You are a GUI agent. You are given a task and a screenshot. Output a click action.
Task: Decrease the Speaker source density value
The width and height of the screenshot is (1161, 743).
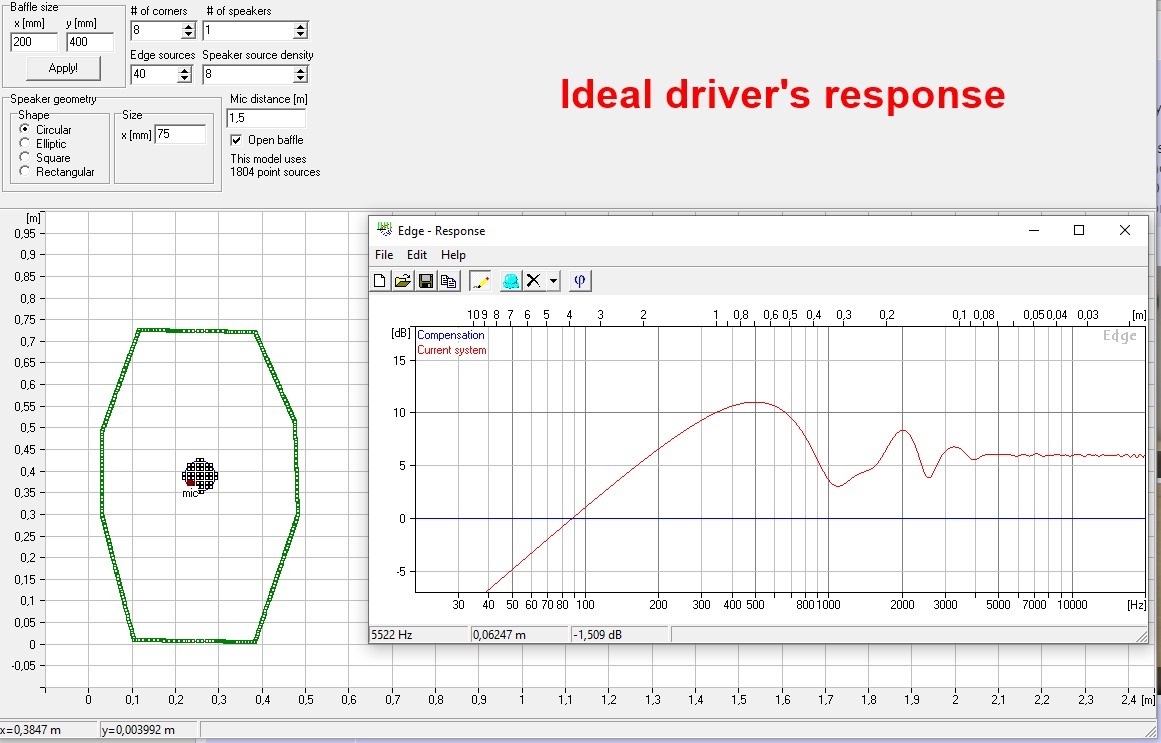(300, 78)
